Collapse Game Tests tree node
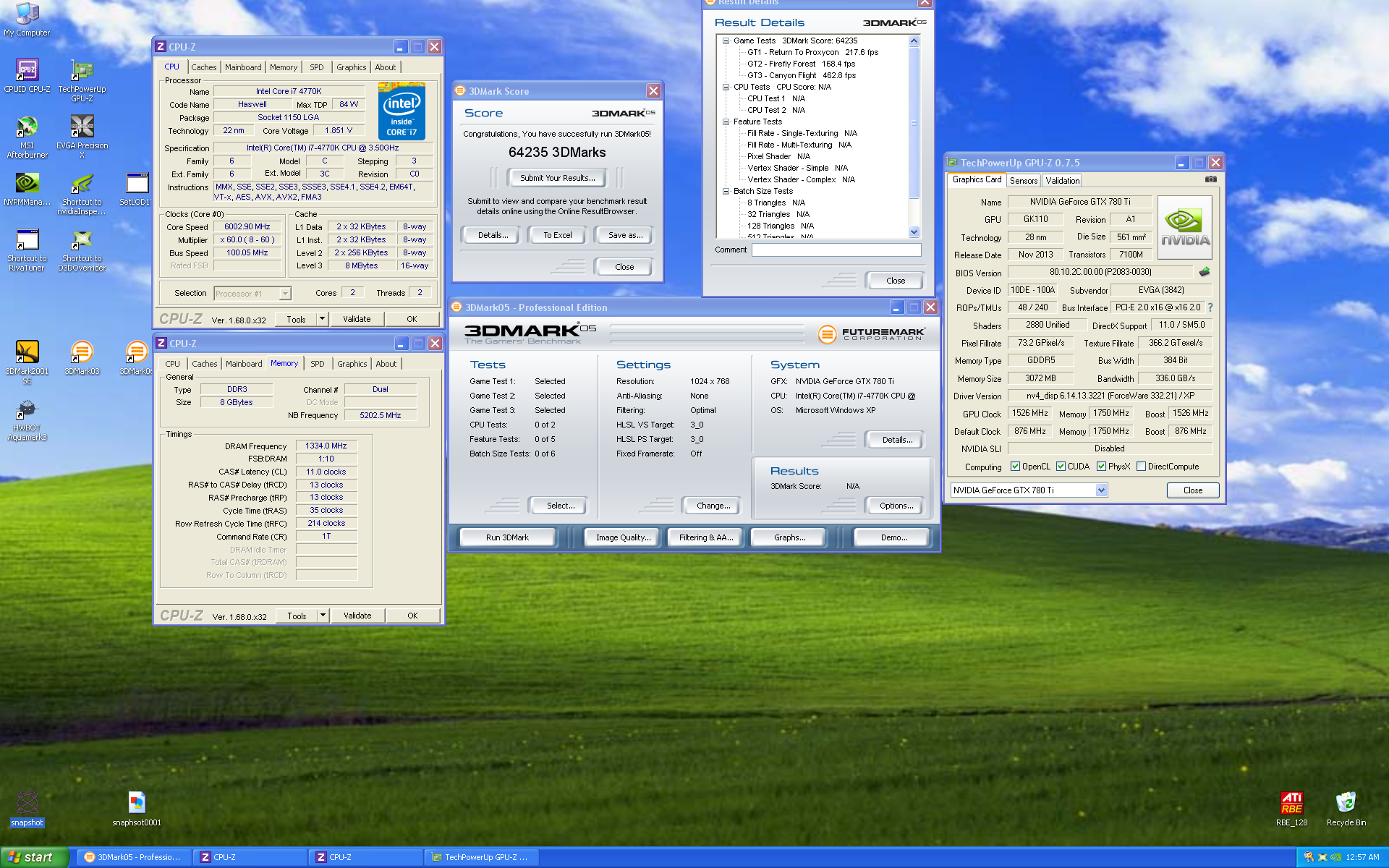 click(x=726, y=41)
